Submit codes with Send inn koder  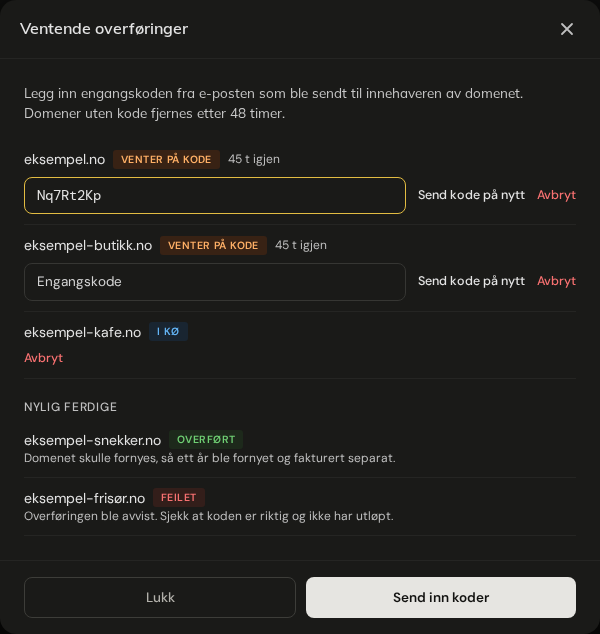441,597
